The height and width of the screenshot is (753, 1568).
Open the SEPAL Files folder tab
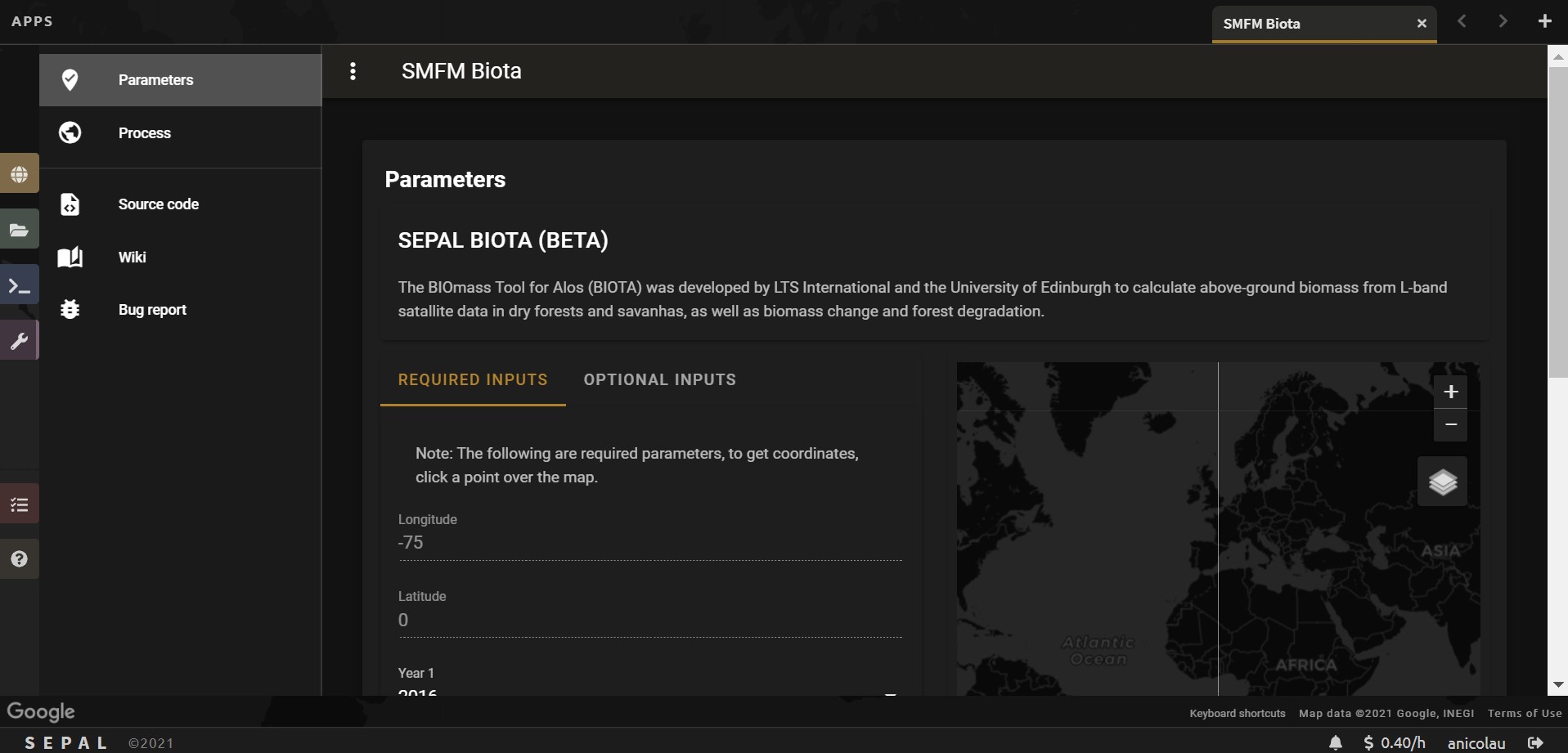tap(20, 230)
